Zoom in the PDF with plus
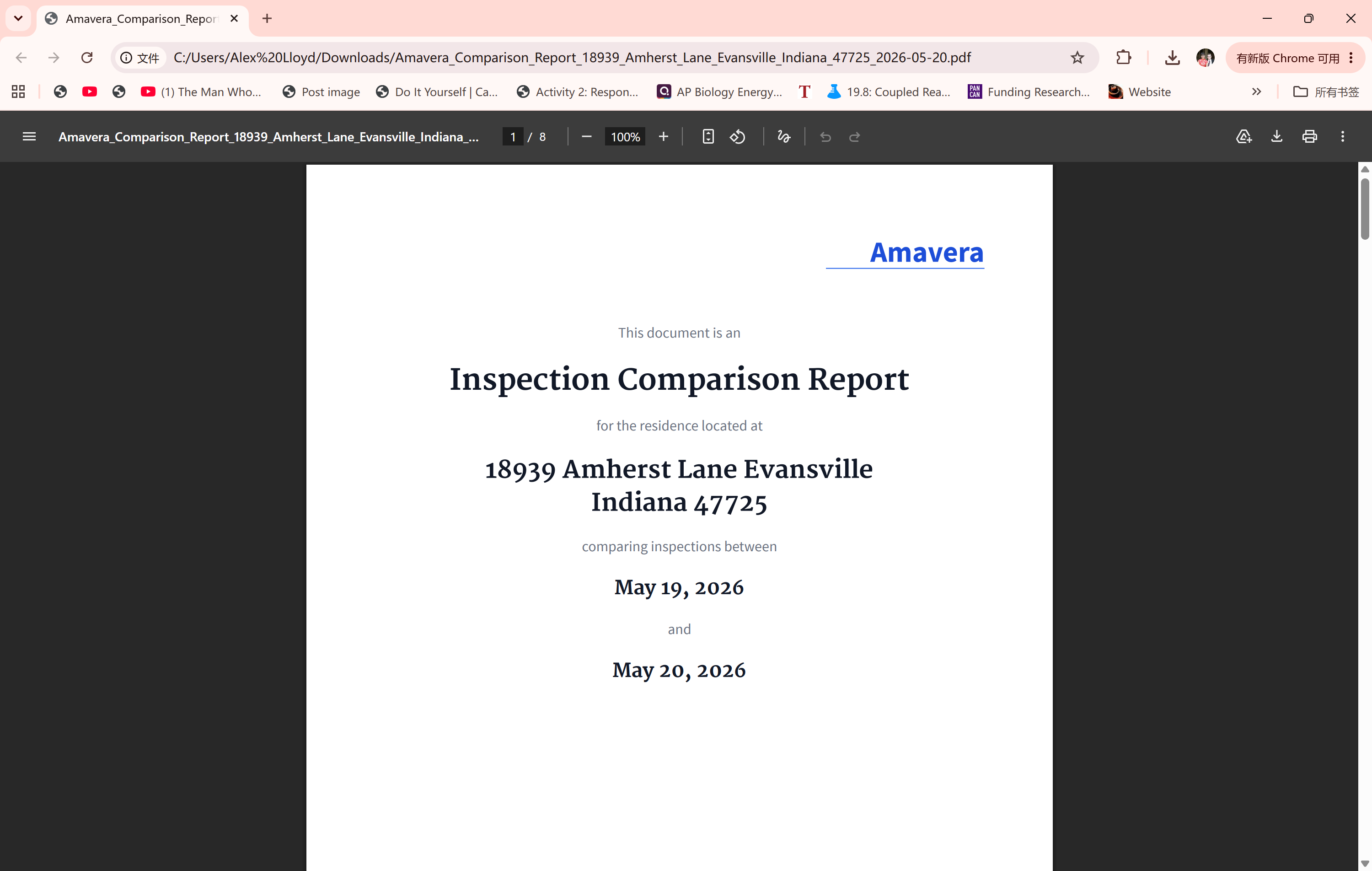Screen dimensions: 1372x871 663,137
